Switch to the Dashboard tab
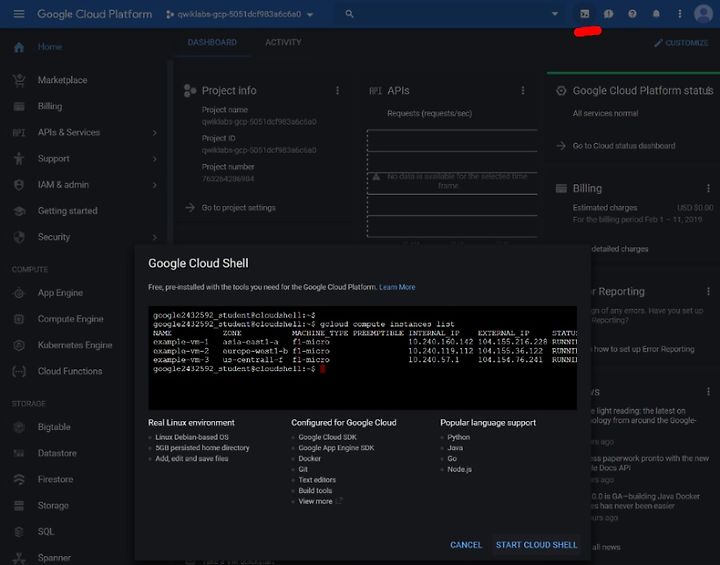Screen dimensions: 720x565 pyautogui.click(x=212, y=42)
